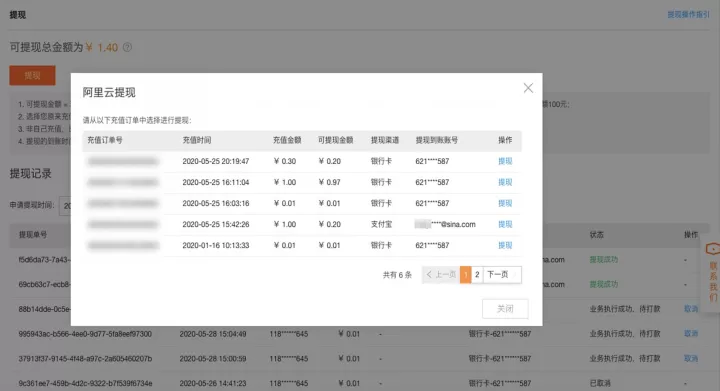Image resolution: width=720 pixels, height=391 pixels.
Task: Click 提现 for the 20:19:47 order
Action: [505, 161]
